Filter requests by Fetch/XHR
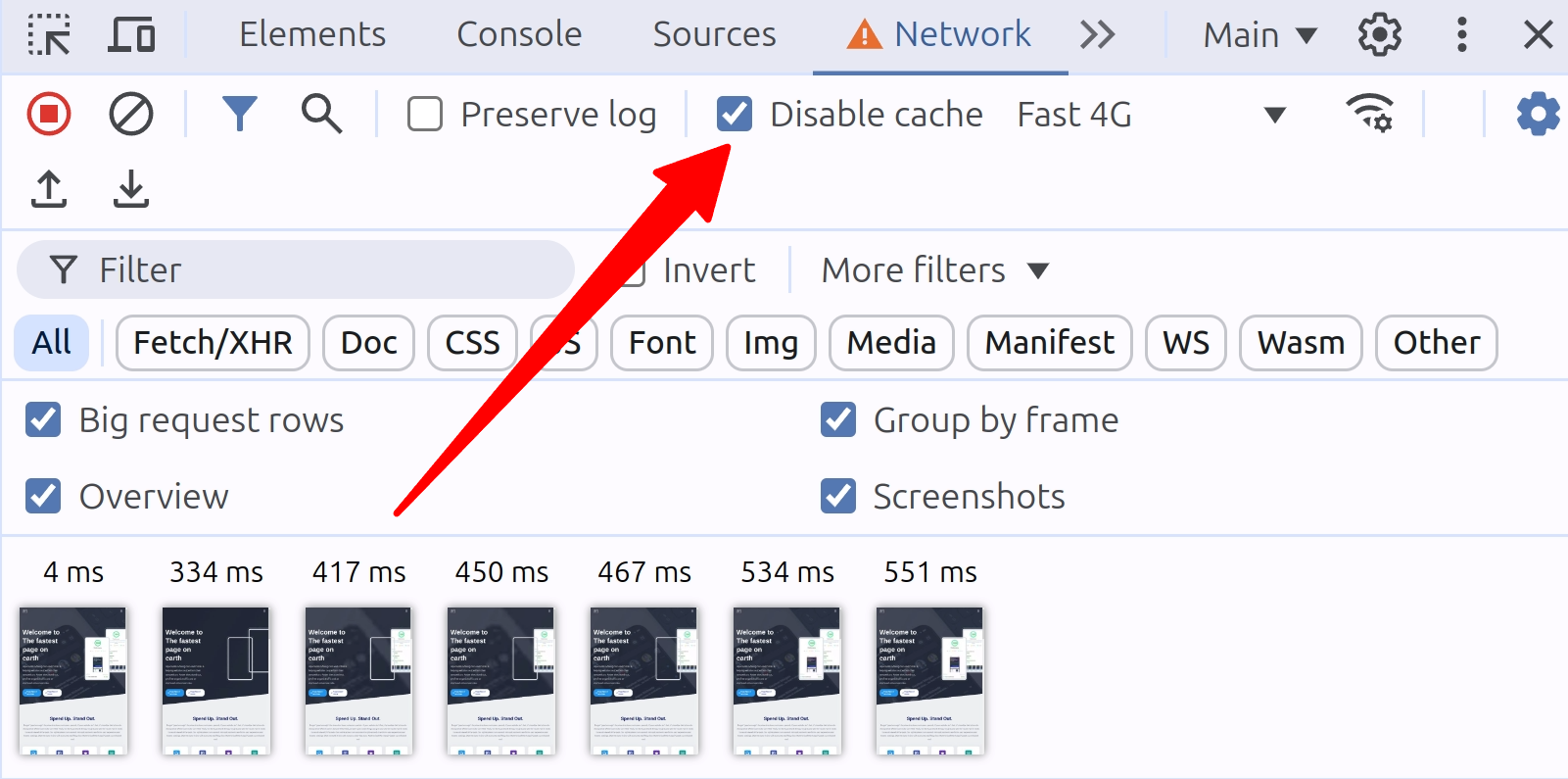Image resolution: width=1568 pixels, height=779 pixels. click(213, 343)
